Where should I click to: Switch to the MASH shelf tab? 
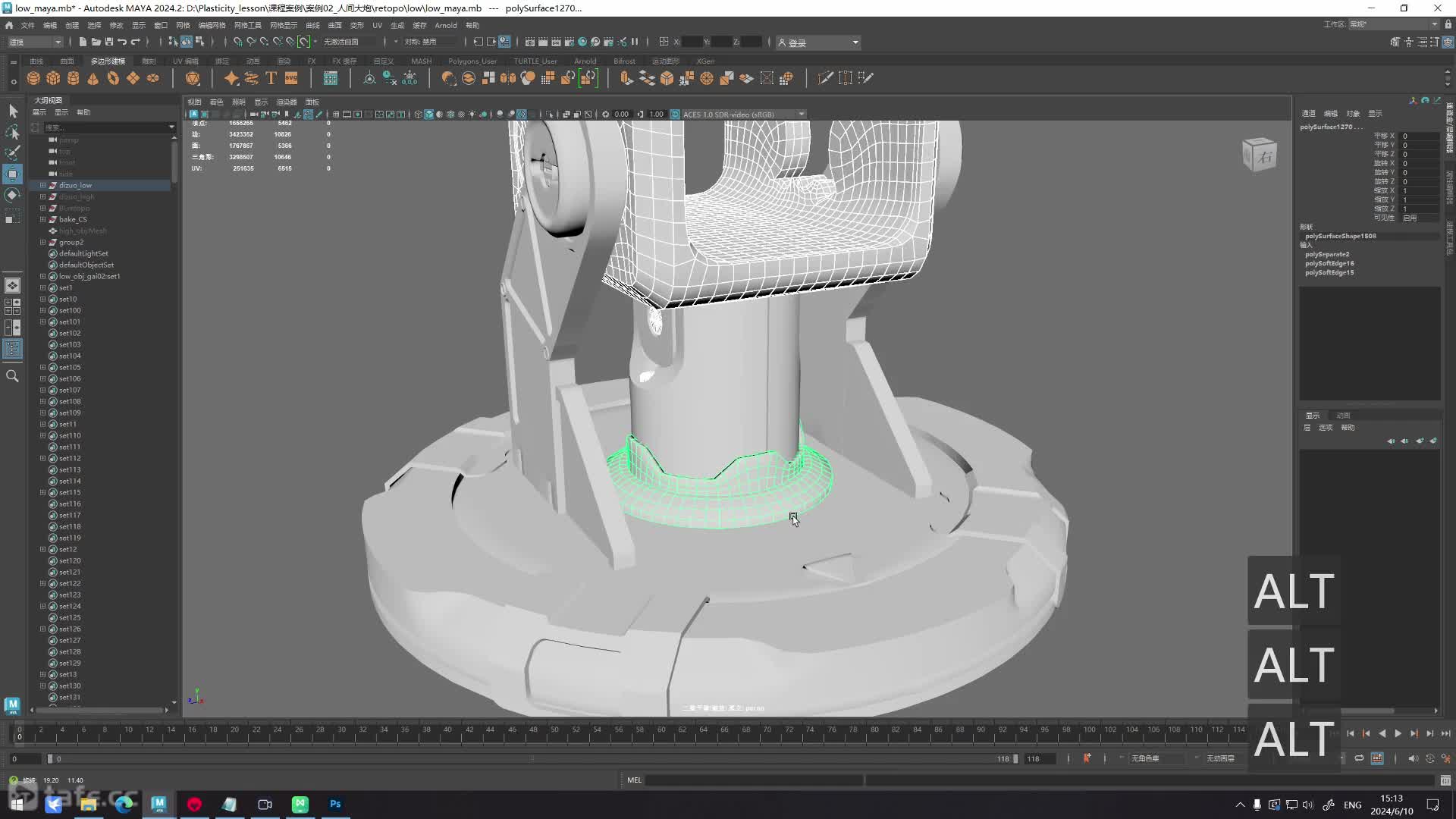(421, 61)
